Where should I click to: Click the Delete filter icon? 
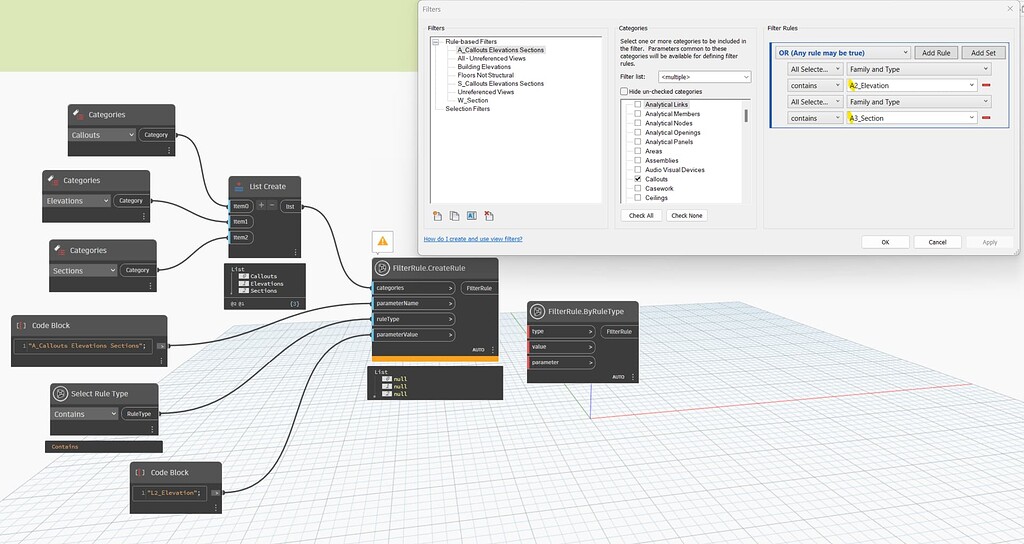click(488, 215)
